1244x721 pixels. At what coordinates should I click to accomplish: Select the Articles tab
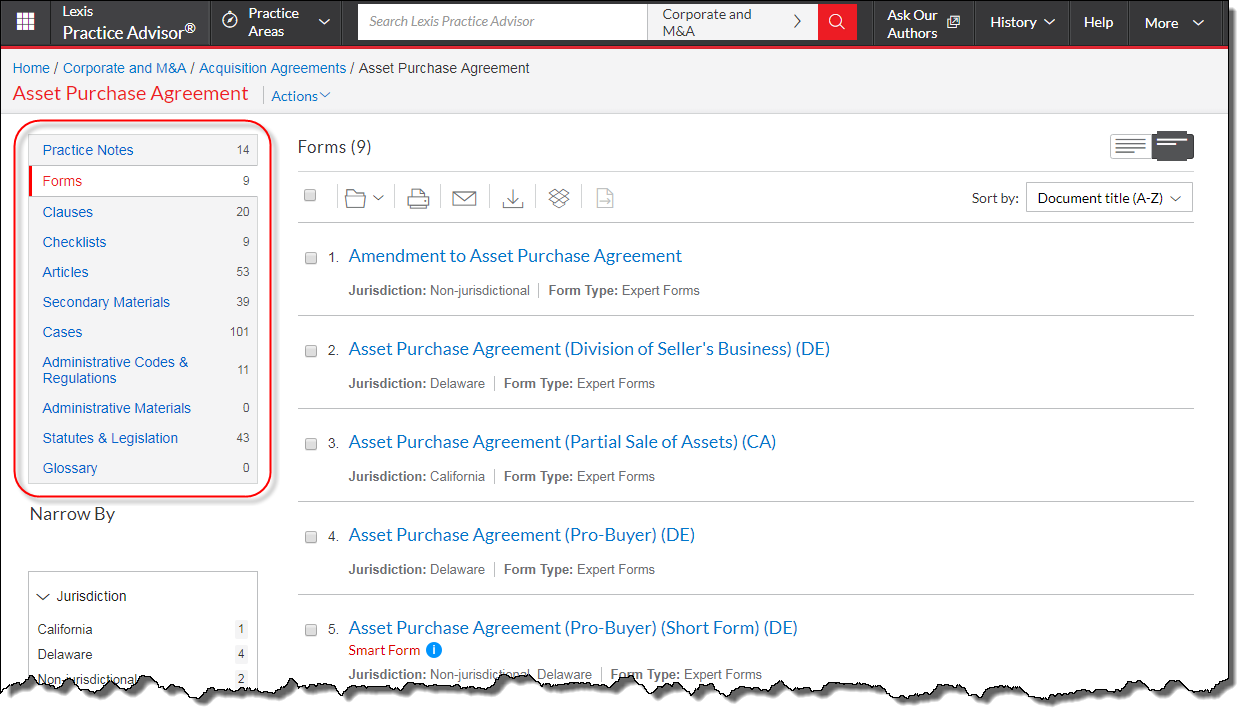143,272
